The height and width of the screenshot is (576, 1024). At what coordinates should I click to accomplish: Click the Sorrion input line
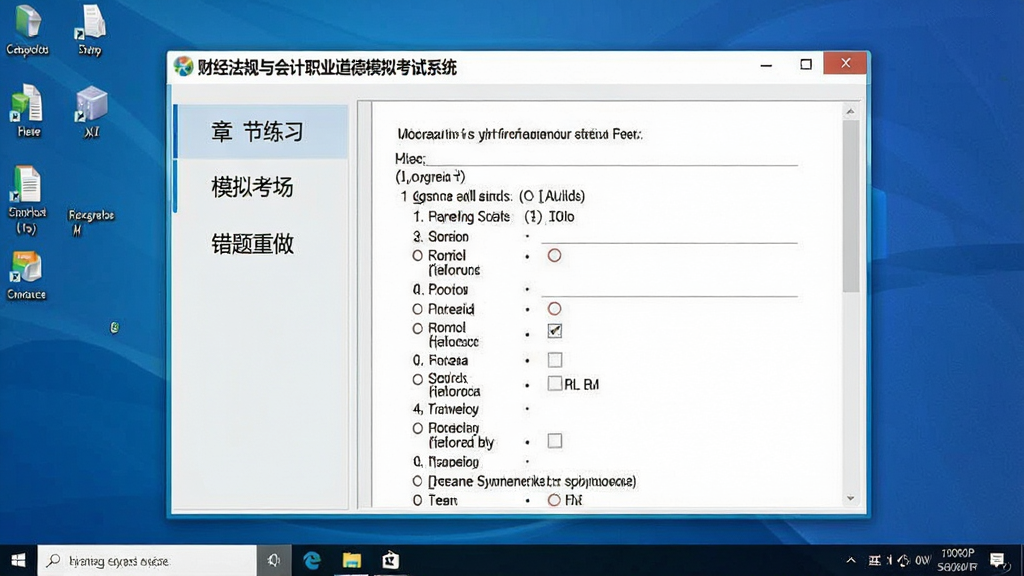[x=669, y=237]
